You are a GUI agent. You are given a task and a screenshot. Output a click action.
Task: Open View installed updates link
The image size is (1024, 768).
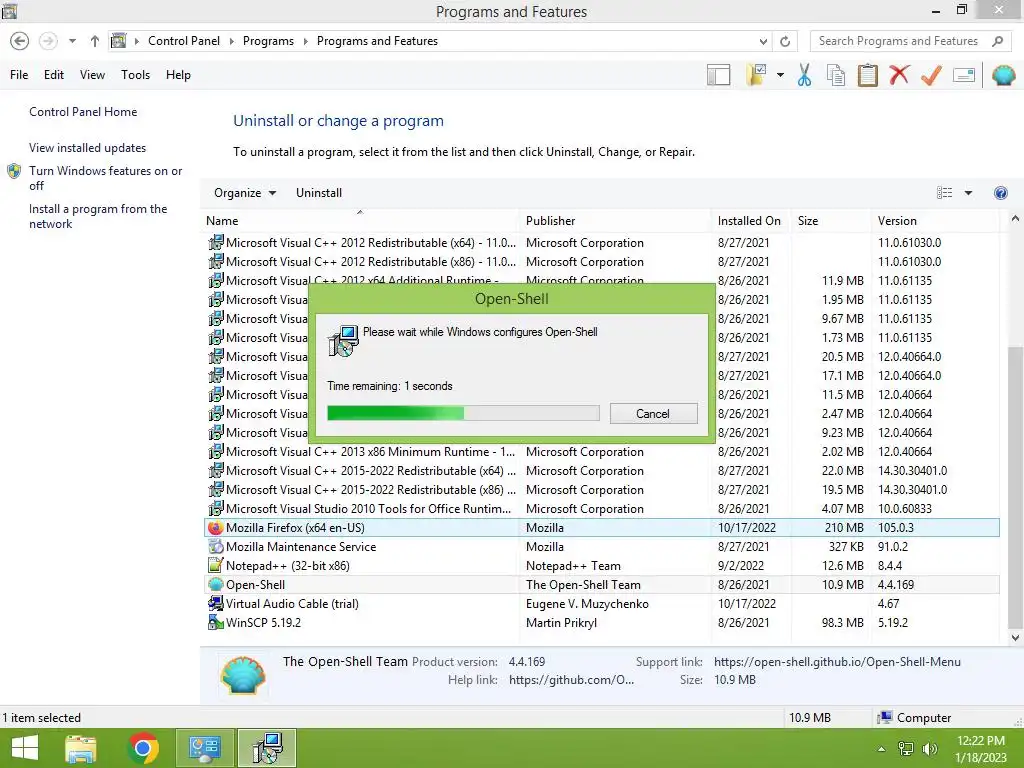pyautogui.click(x=88, y=148)
